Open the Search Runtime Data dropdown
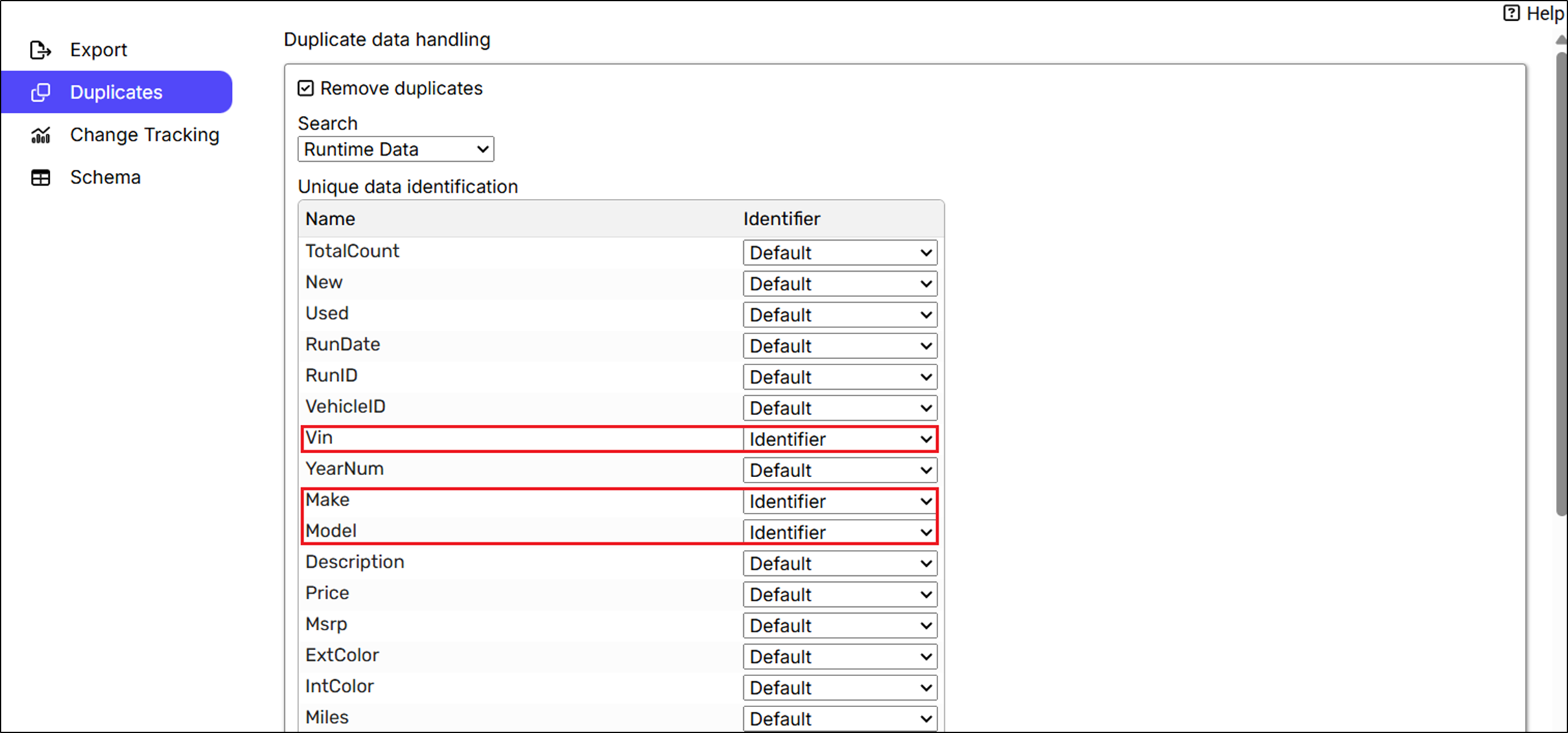Image resolution: width=1568 pixels, height=733 pixels. 396,149
